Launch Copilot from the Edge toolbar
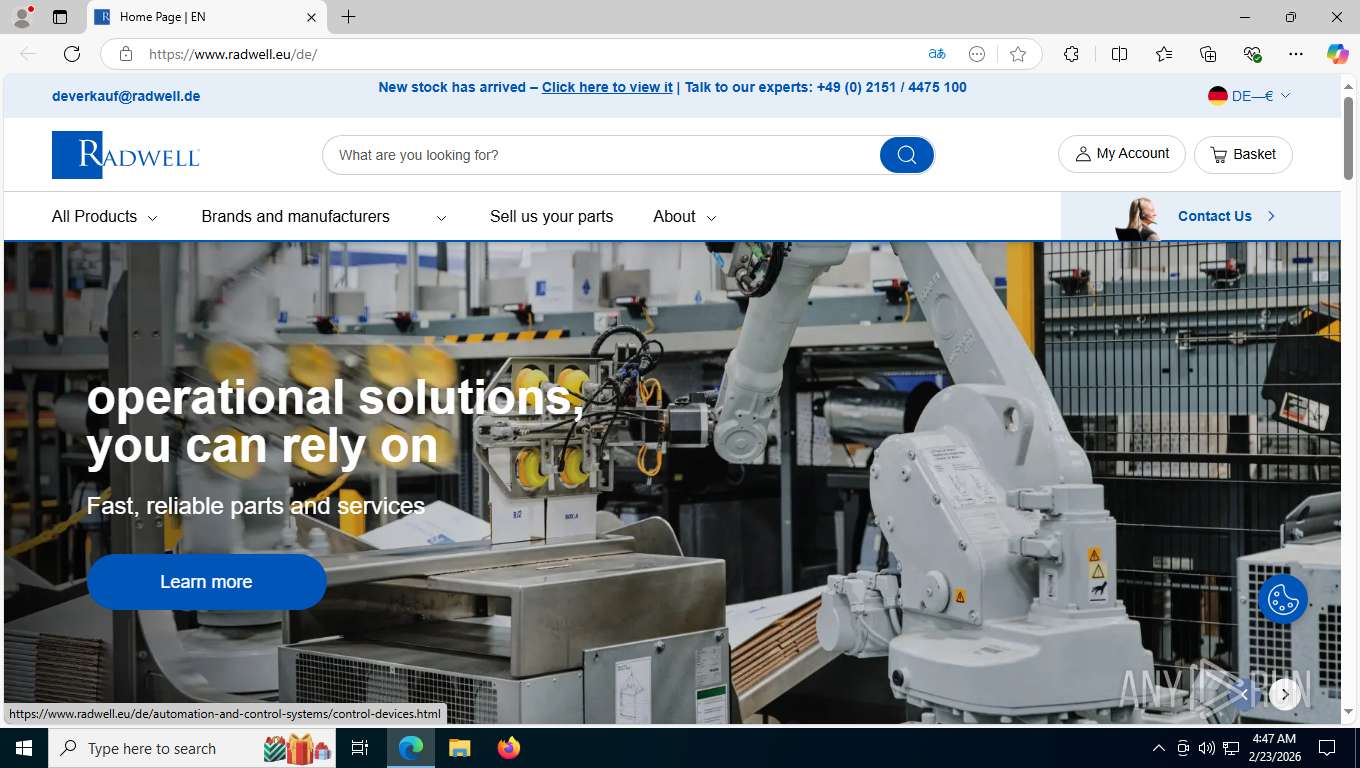1360x768 pixels. tap(1337, 54)
